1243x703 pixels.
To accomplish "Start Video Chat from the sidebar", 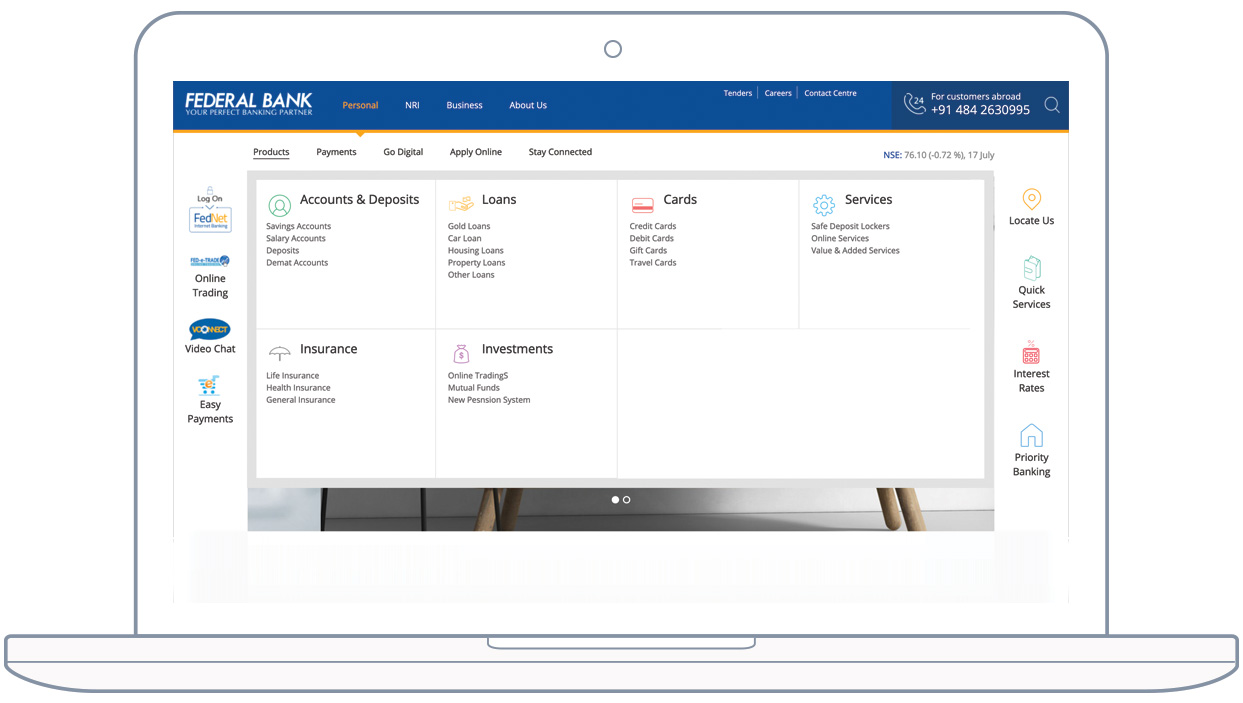I will [210, 330].
